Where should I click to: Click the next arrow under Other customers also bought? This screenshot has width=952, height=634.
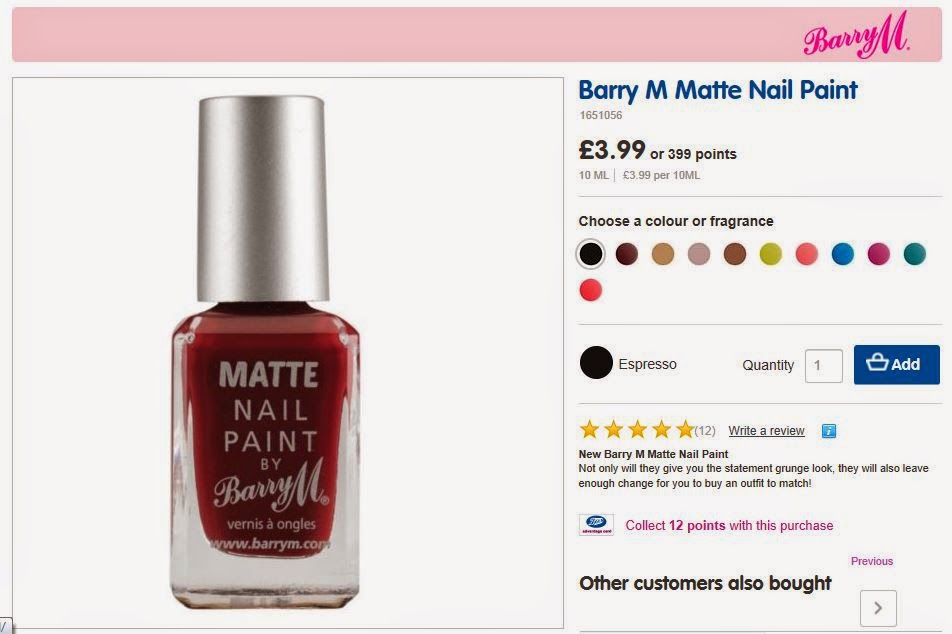(878, 607)
